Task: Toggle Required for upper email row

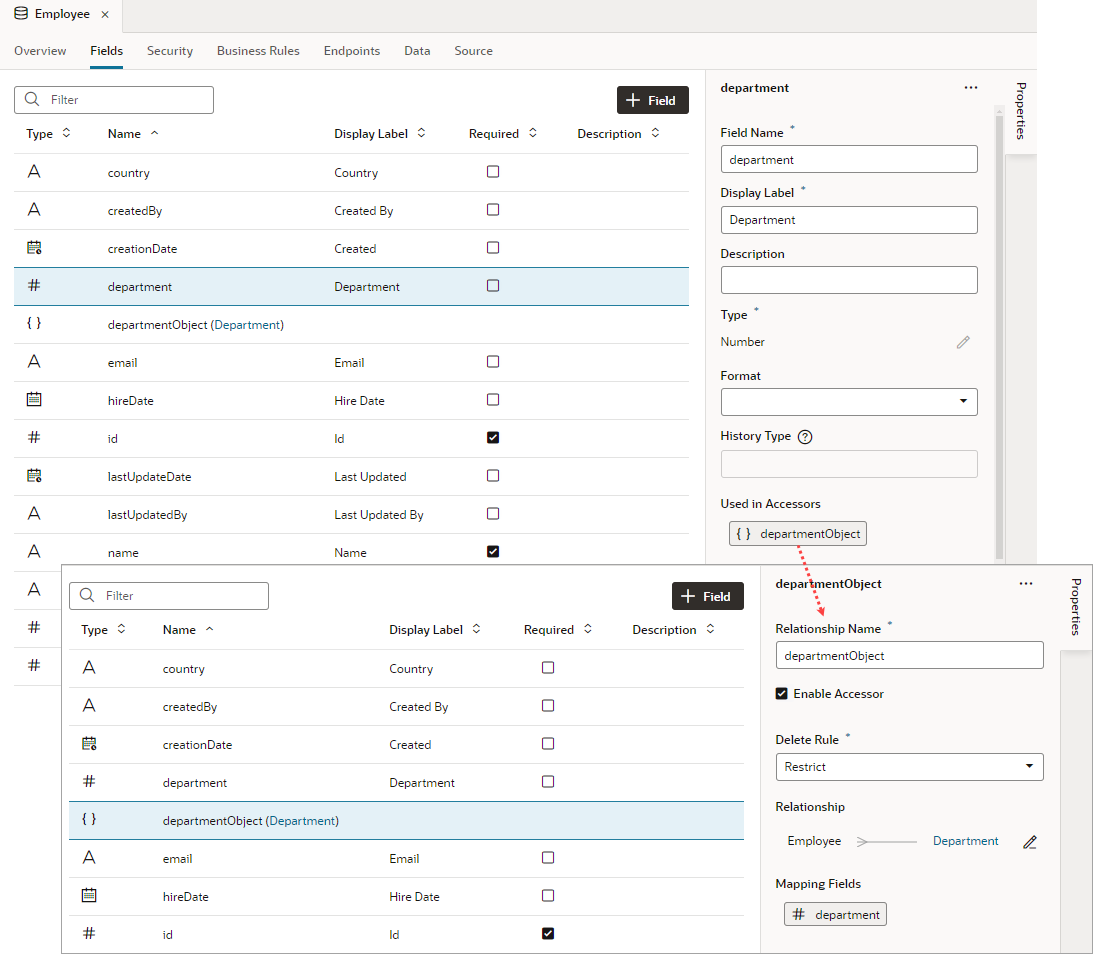Action: tap(493, 362)
